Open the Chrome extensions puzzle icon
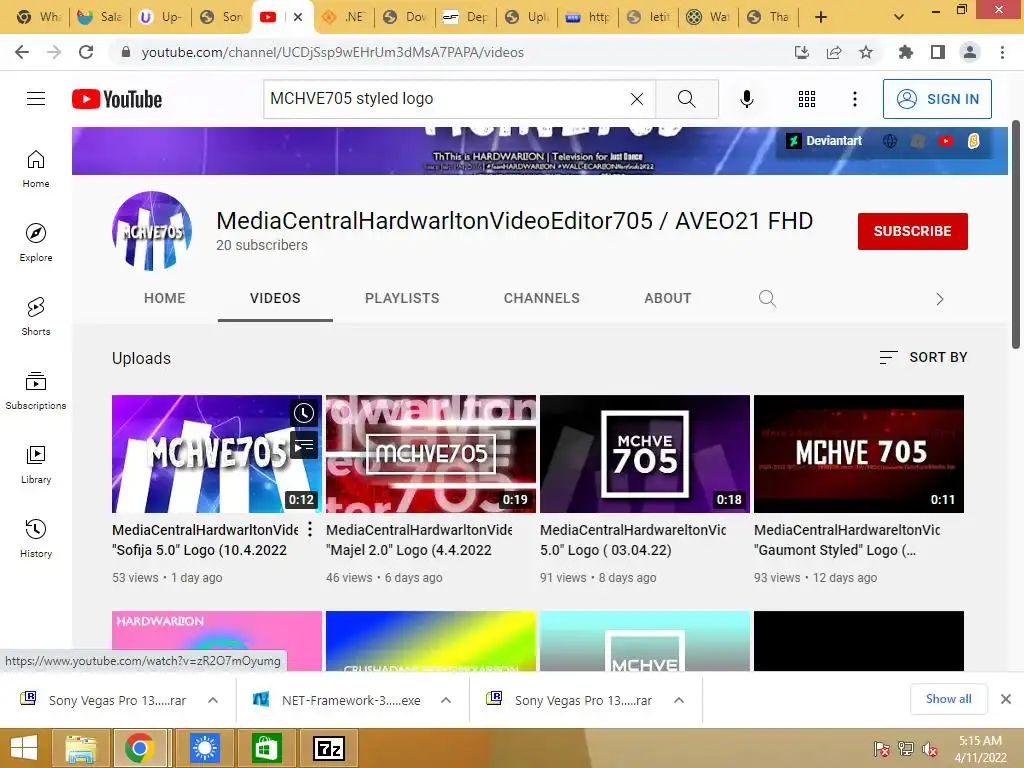 click(x=905, y=52)
